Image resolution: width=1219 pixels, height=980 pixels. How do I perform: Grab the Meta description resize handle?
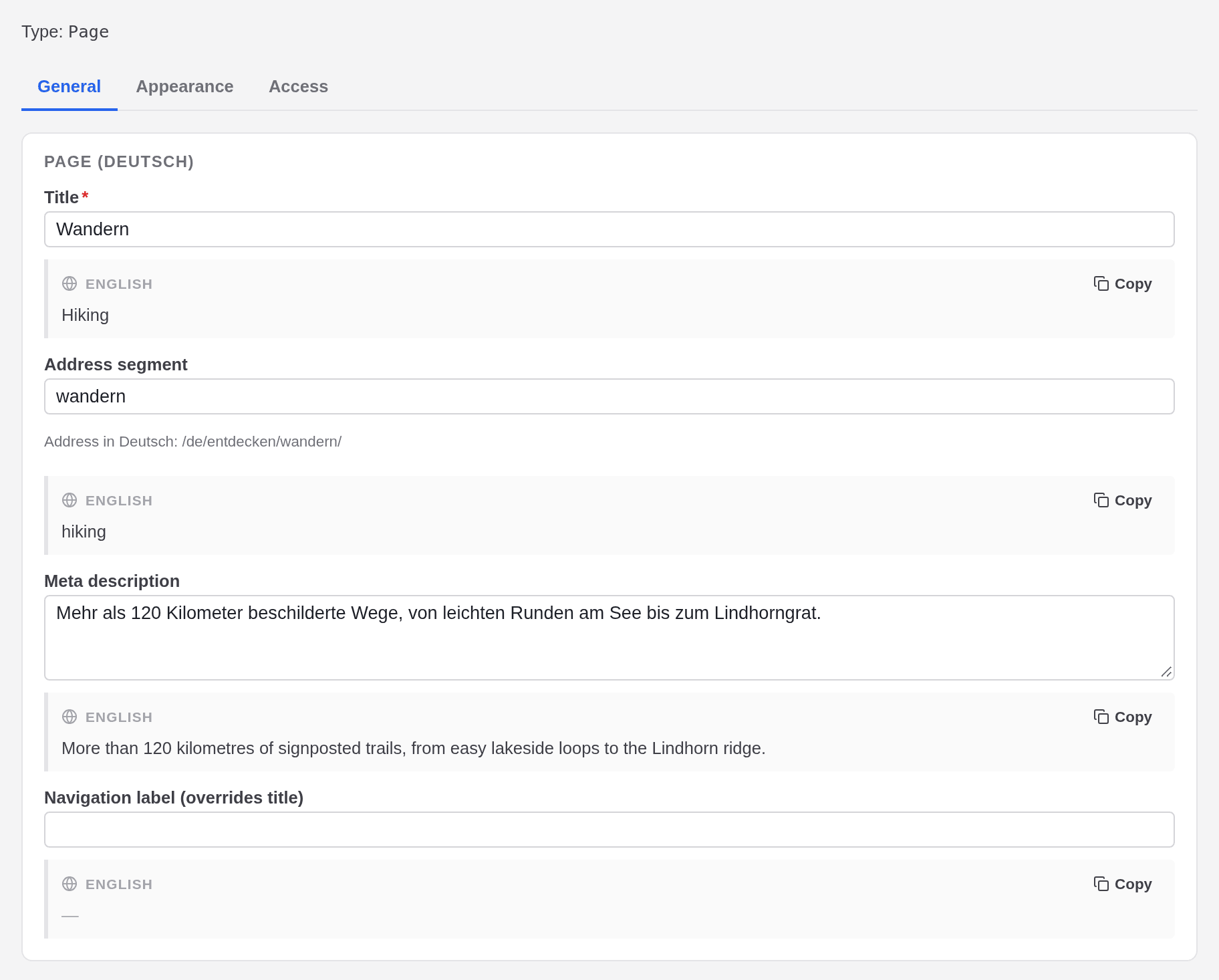pyautogui.click(x=1166, y=672)
